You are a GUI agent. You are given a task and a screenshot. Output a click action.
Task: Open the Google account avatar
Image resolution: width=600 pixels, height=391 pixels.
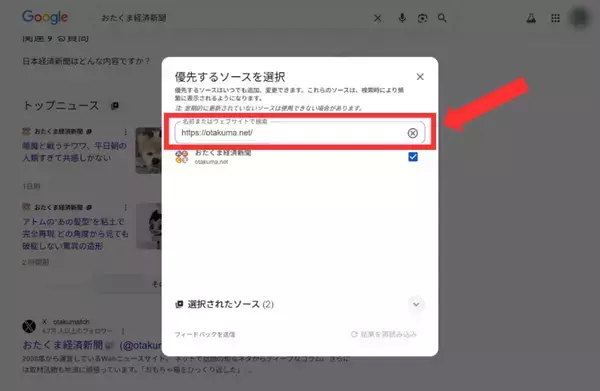pos(579,18)
